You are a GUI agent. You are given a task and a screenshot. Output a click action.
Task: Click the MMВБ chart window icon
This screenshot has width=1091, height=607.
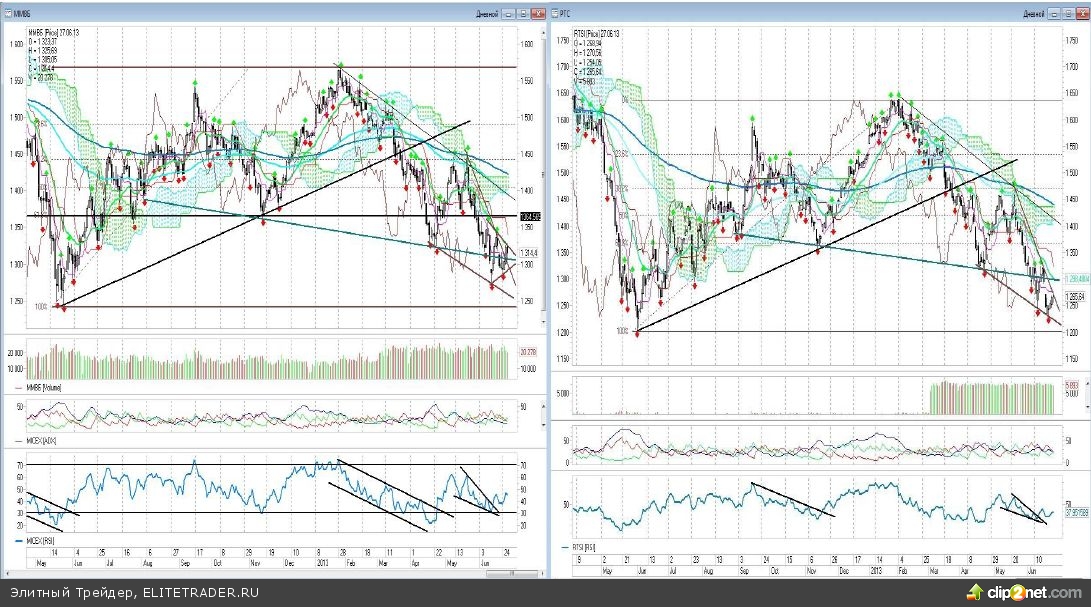coord(9,14)
